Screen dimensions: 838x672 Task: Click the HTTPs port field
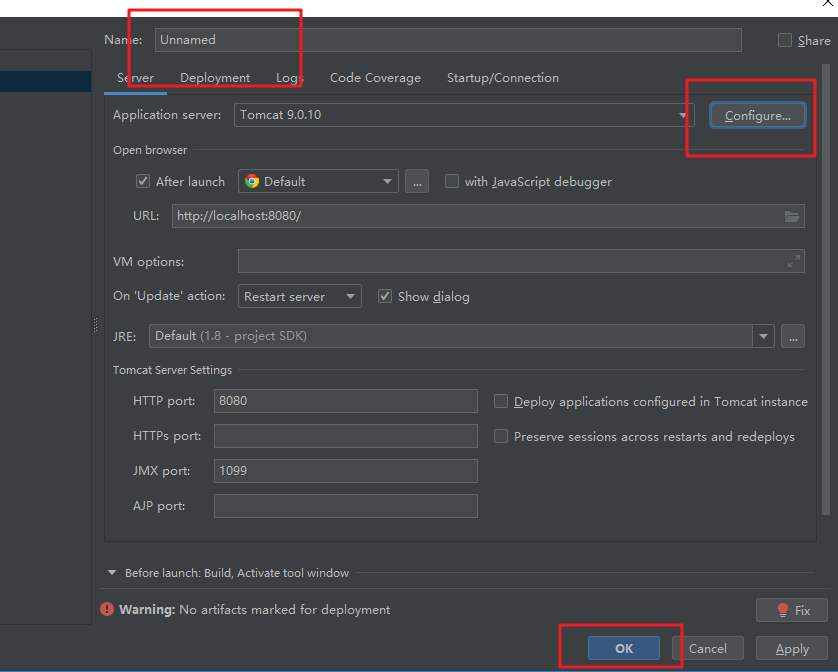click(346, 436)
